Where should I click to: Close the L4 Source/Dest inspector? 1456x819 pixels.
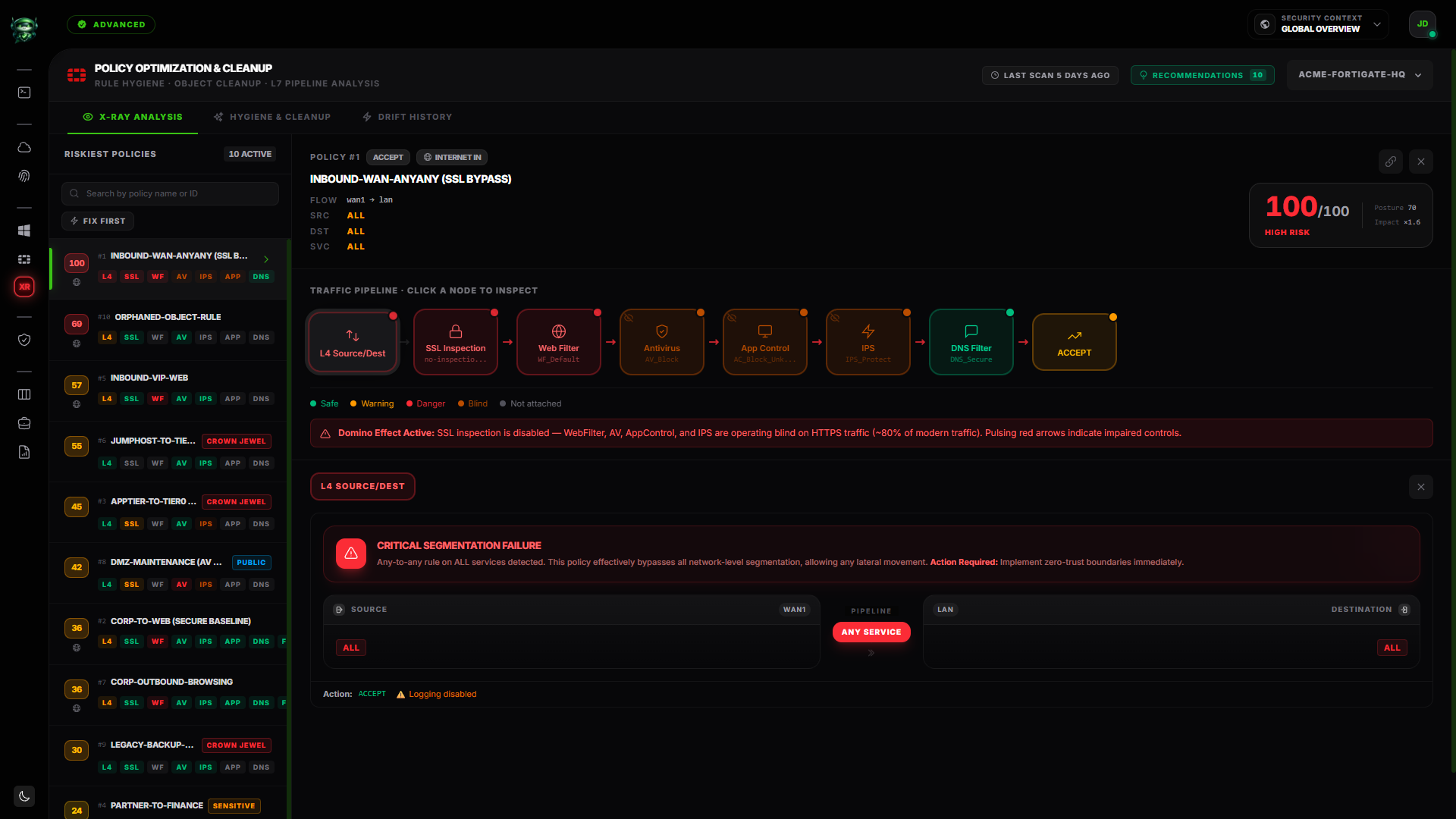pyautogui.click(x=1421, y=487)
